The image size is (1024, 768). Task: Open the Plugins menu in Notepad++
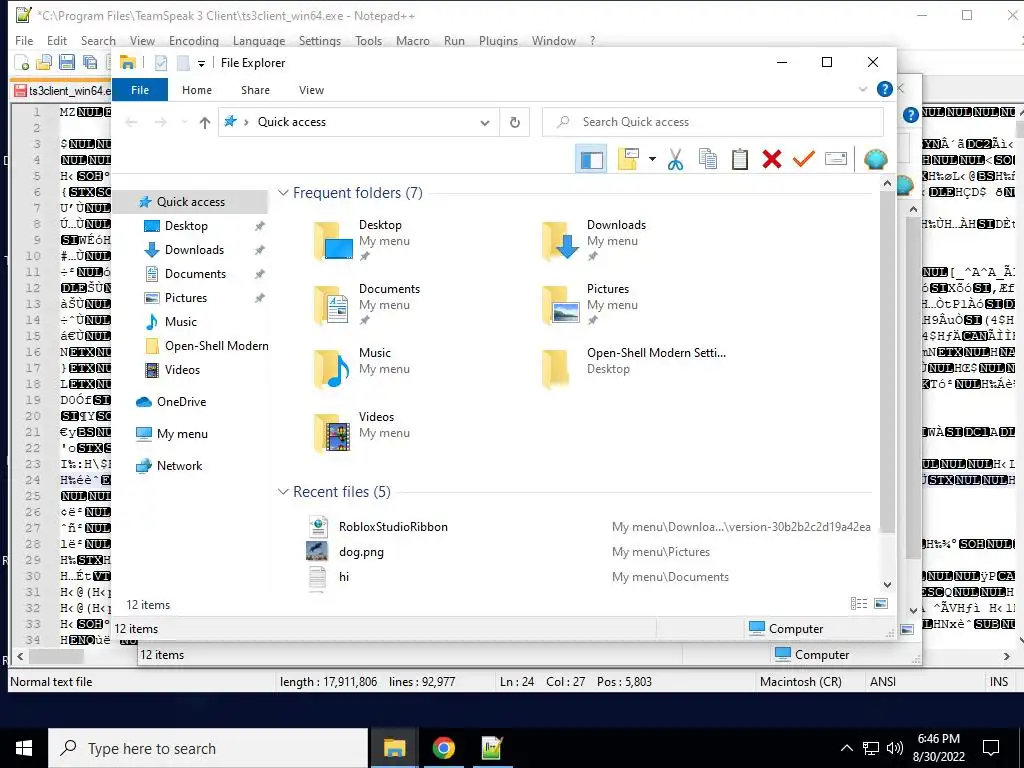498,40
